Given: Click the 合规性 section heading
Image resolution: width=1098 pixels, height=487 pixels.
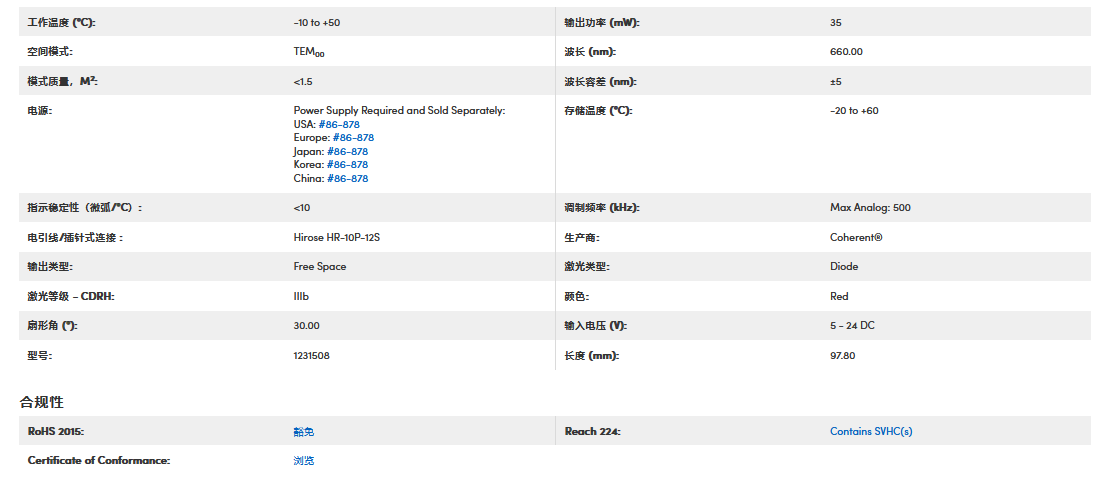Looking at the screenshot, I should click(x=42, y=402).
